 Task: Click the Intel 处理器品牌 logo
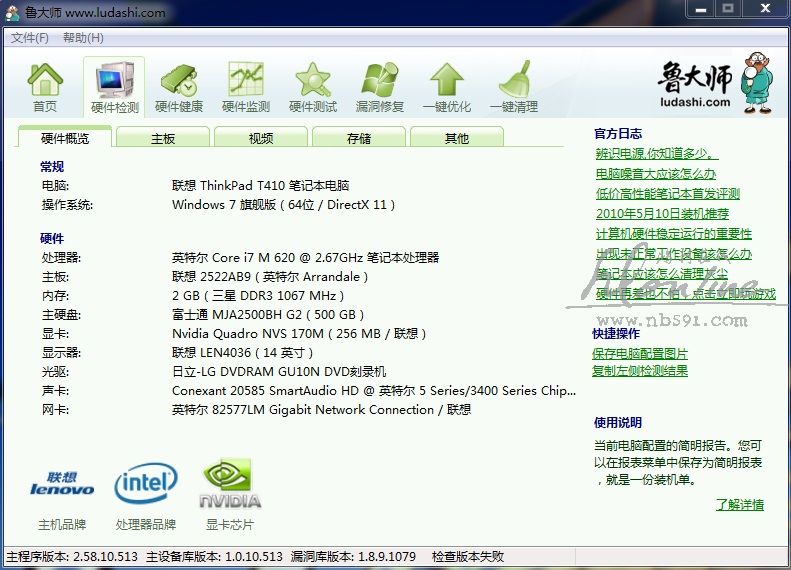pyautogui.click(x=146, y=483)
